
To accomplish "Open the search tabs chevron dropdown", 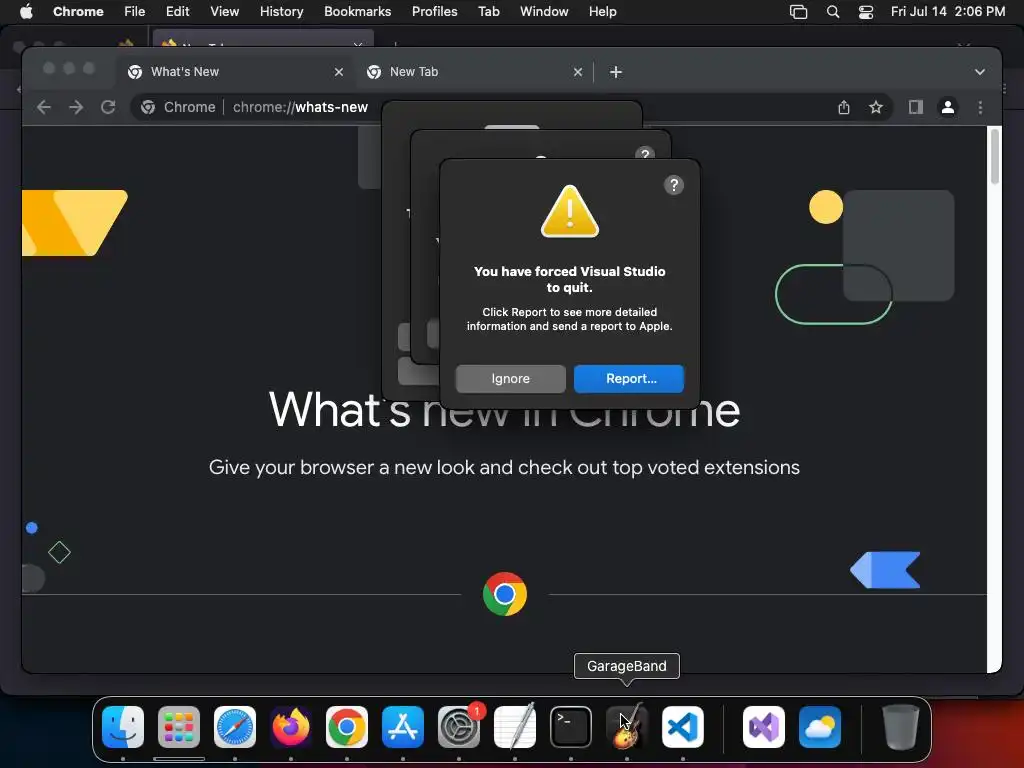I will click(x=980, y=72).
